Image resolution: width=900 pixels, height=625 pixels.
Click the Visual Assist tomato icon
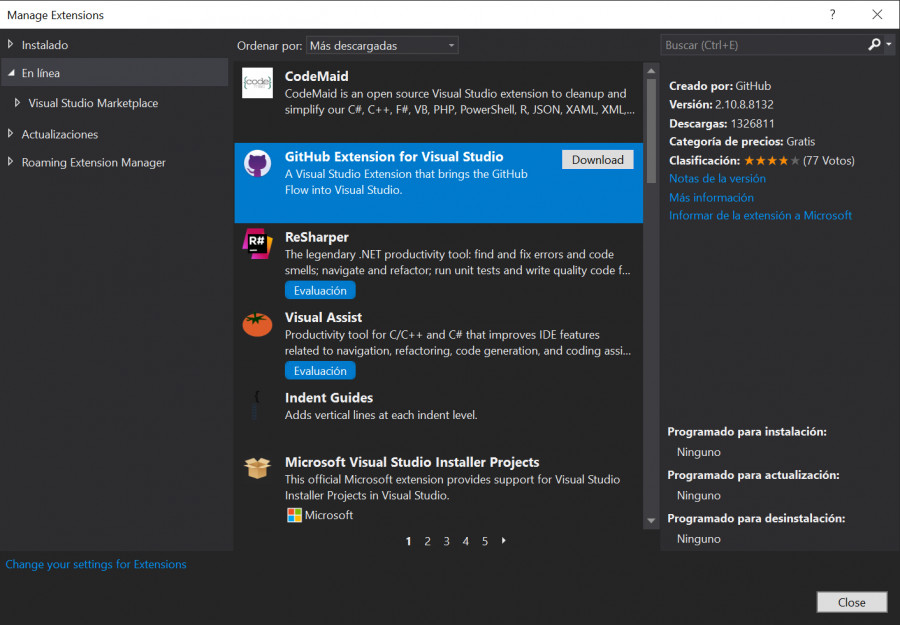[257, 324]
